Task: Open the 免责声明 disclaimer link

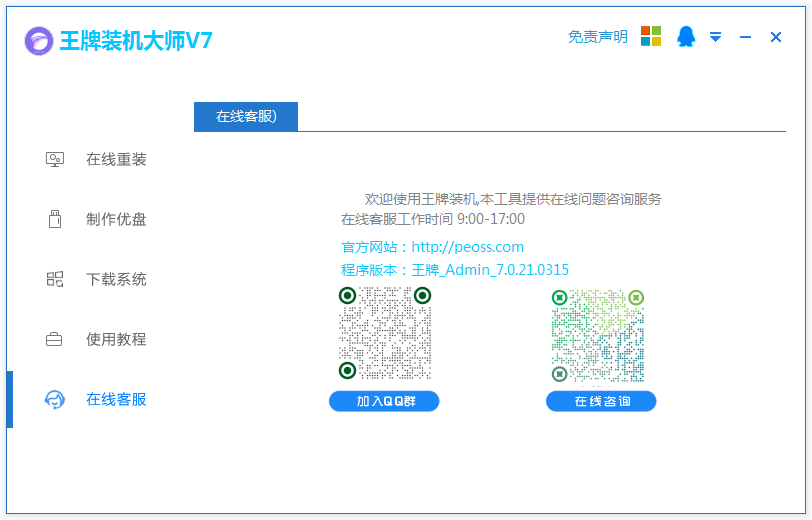Action: [x=598, y=37]
